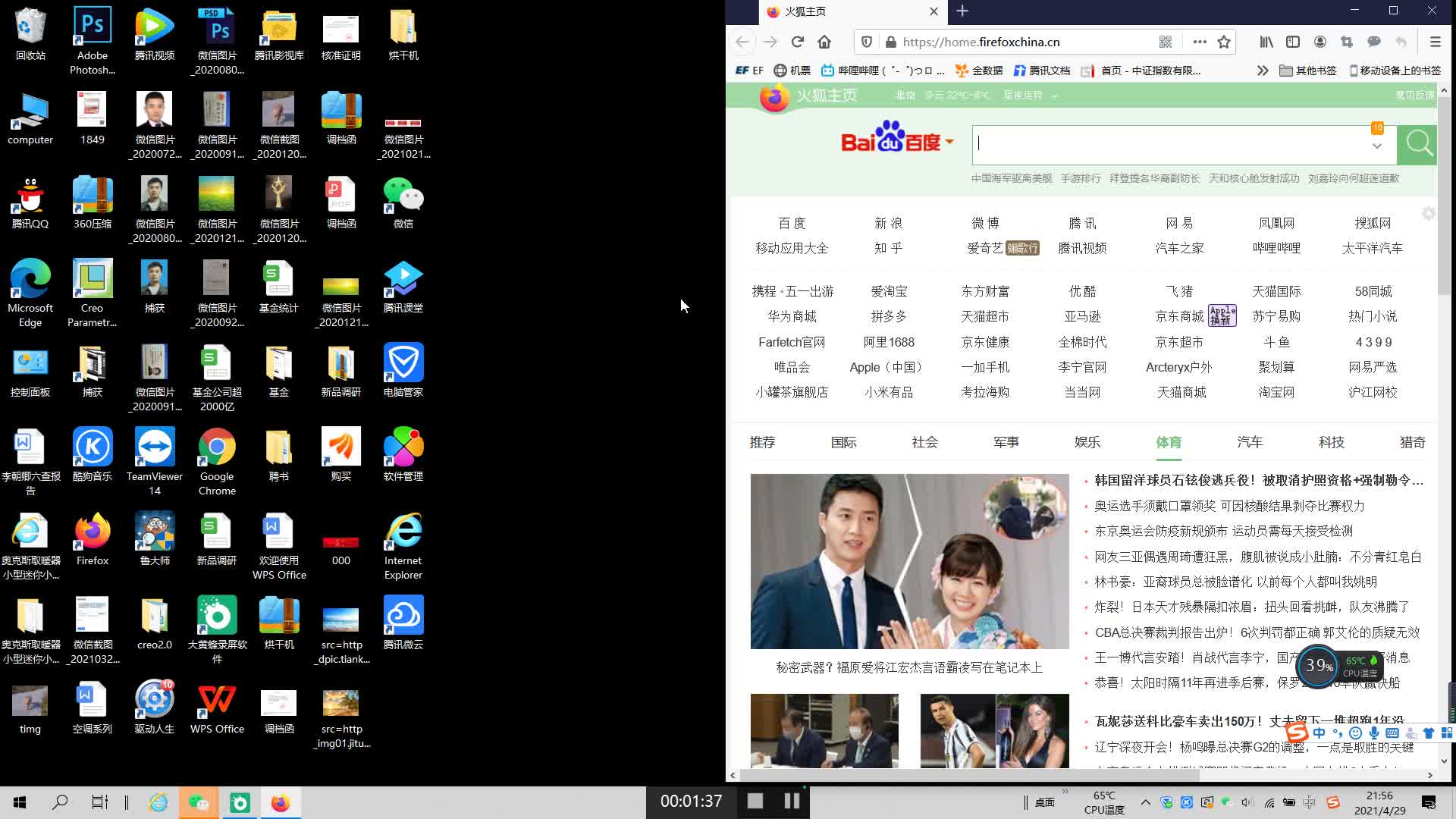Open 腾讯微云 desktop icon
1456x819 pixels.
point(403,623)
